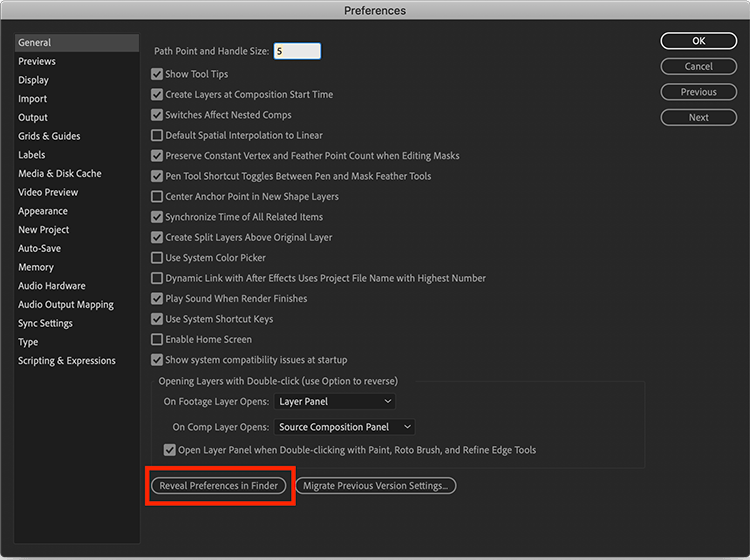The height and width of the screenshot is (560, 750).
Task: Open the On Comp Layer Opens dropdown
Action: (344, 427)
